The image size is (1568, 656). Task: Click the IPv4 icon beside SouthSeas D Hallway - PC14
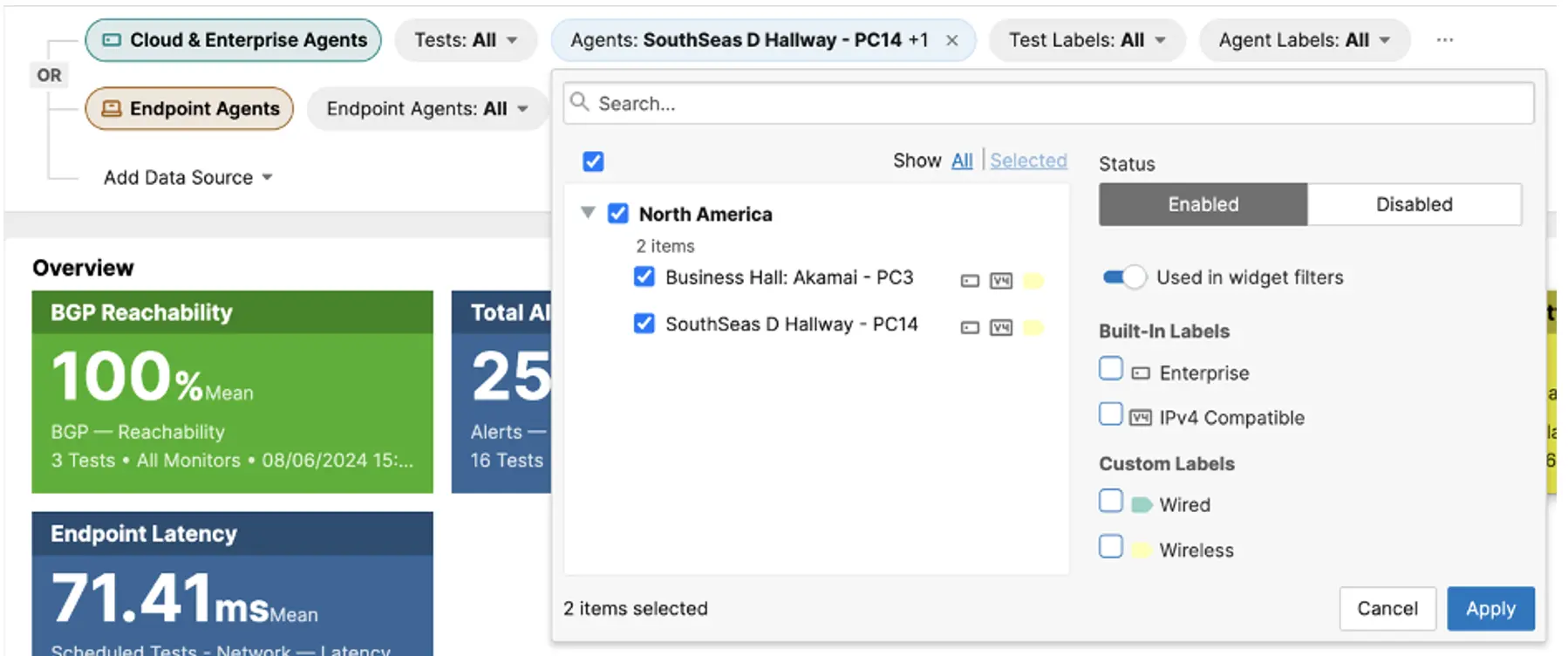1000,328
